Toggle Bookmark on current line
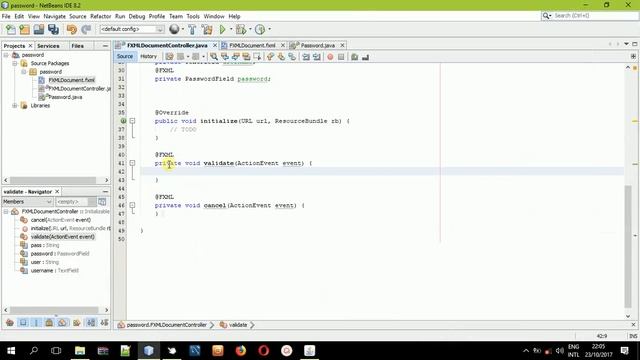Viewport: 640px width, 360px height. (292, 57)
